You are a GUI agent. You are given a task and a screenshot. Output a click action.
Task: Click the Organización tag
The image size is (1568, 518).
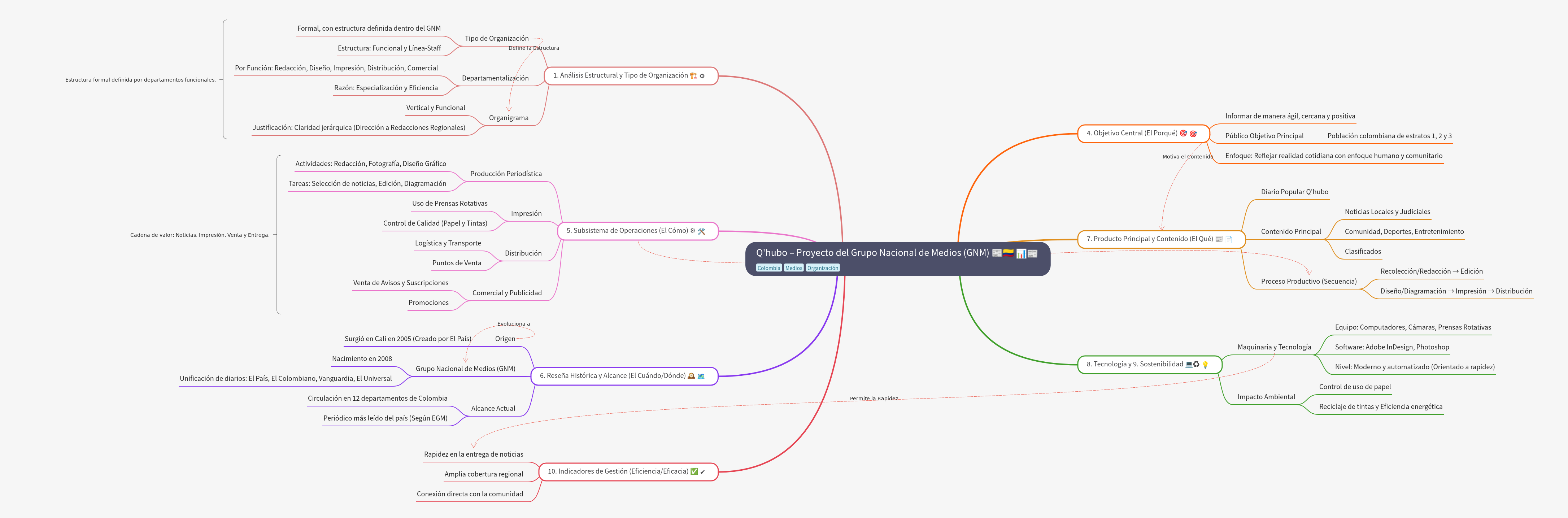click(x=822, y=269)
